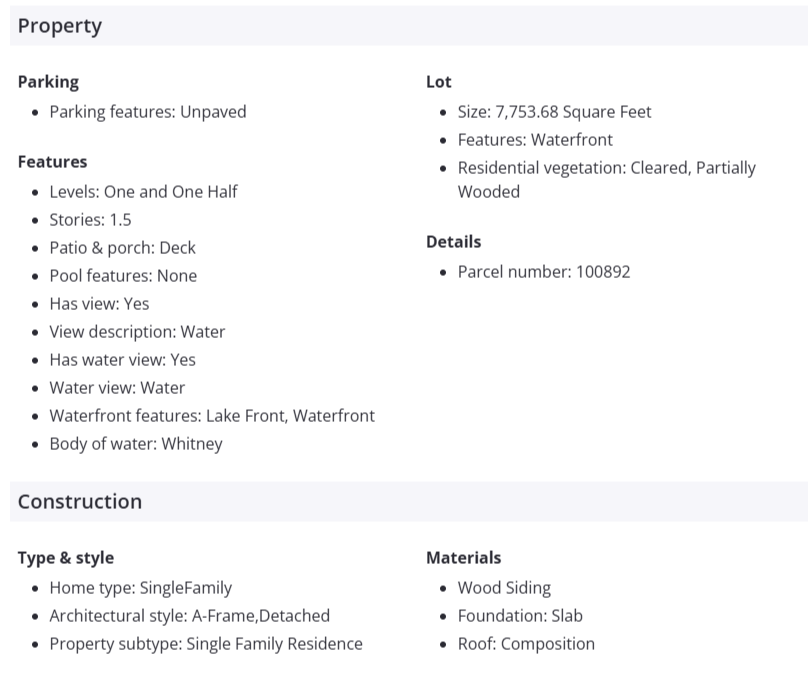Click Pool features: None entry
Image resolution: width=808 pixels, height=676 pixels.
point(123,276)
